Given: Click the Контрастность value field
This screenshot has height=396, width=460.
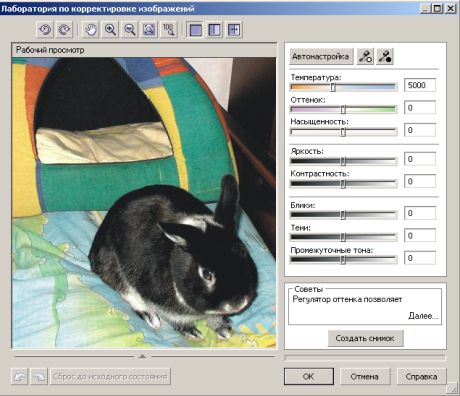Looking at the screenshot, I should (420, 181).
